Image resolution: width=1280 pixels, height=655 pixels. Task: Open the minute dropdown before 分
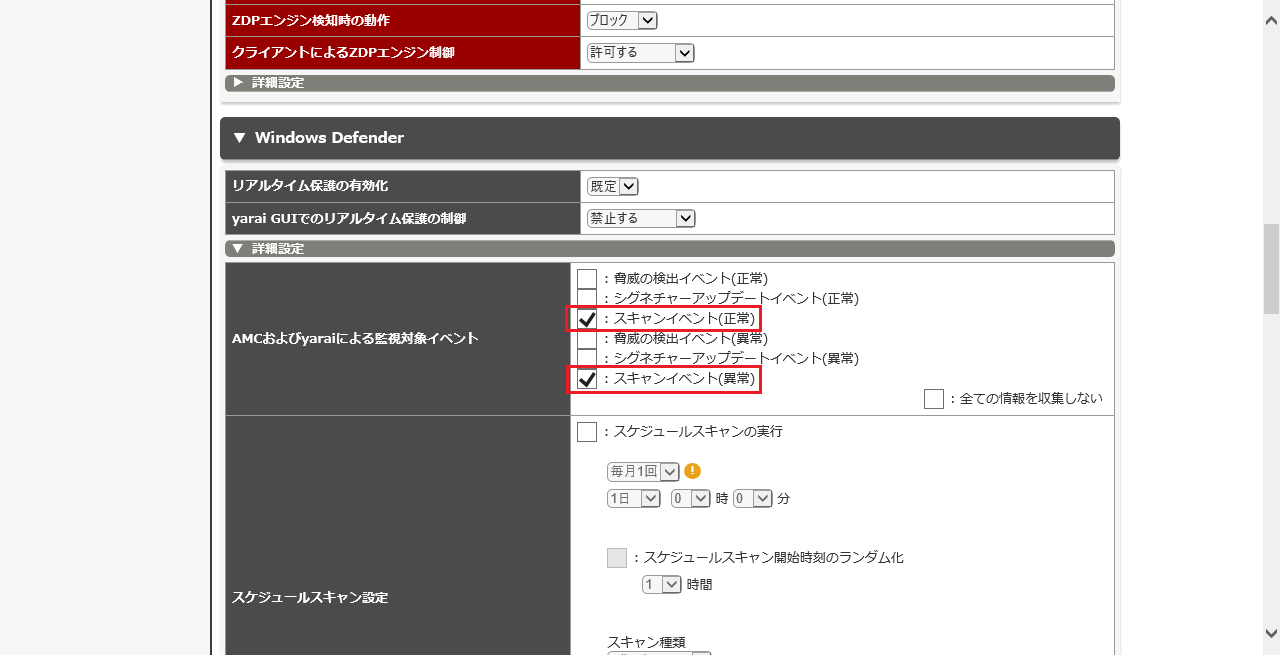click(753, 498)
